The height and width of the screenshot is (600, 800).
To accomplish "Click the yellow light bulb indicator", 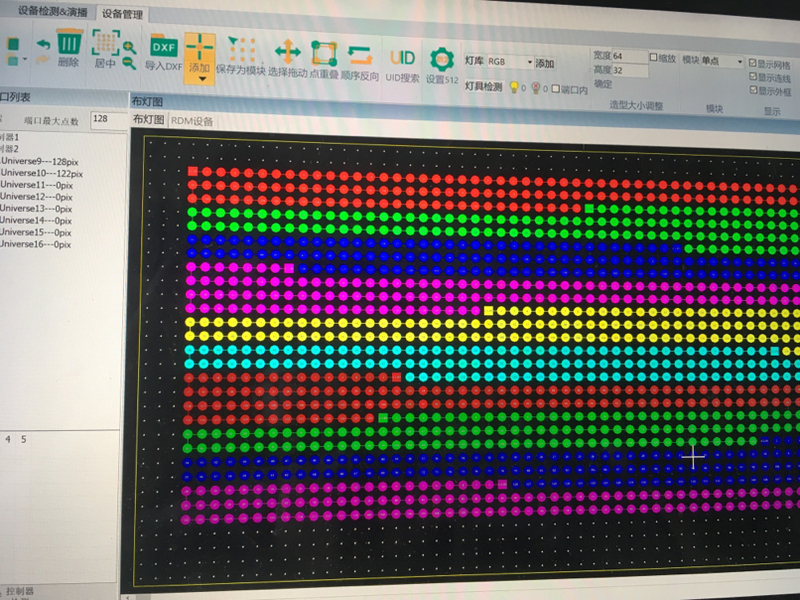I will 514,87.
